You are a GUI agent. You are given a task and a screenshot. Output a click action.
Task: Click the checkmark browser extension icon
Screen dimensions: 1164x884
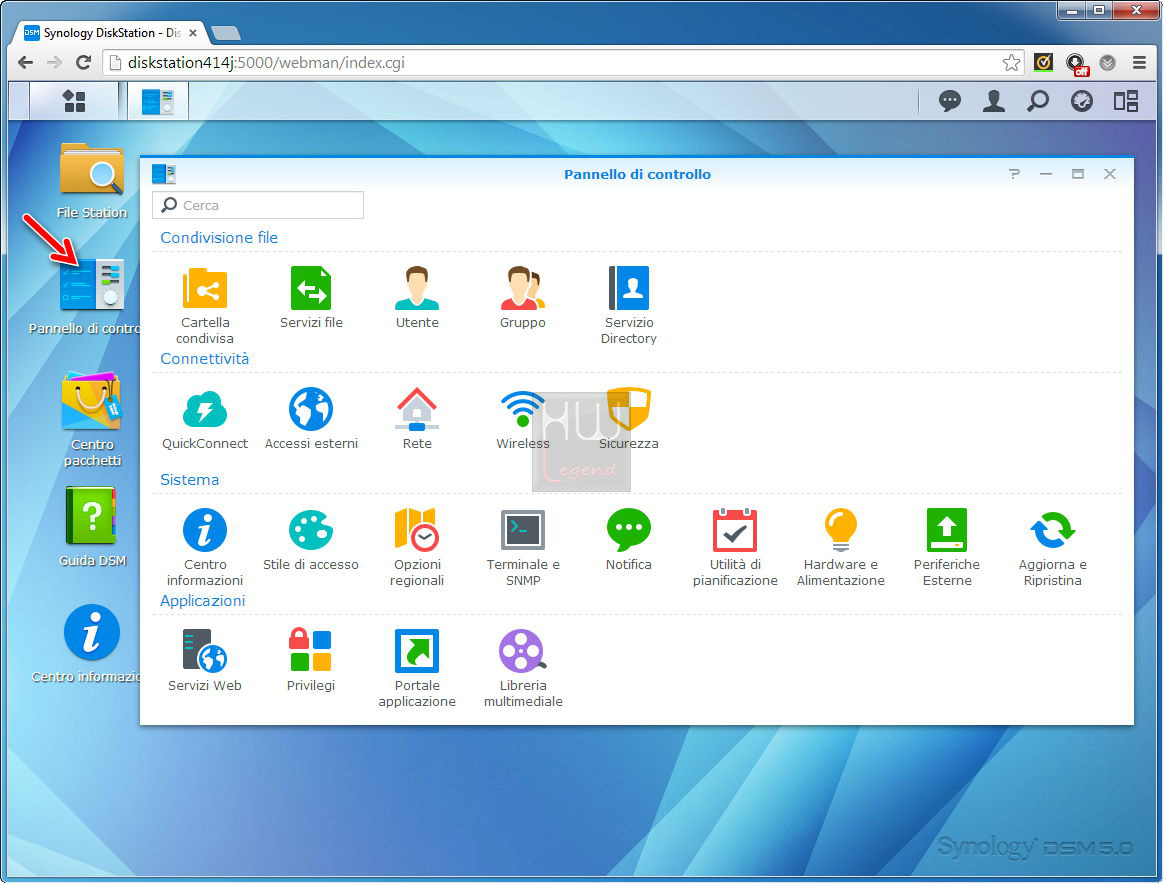point(1043,63)
